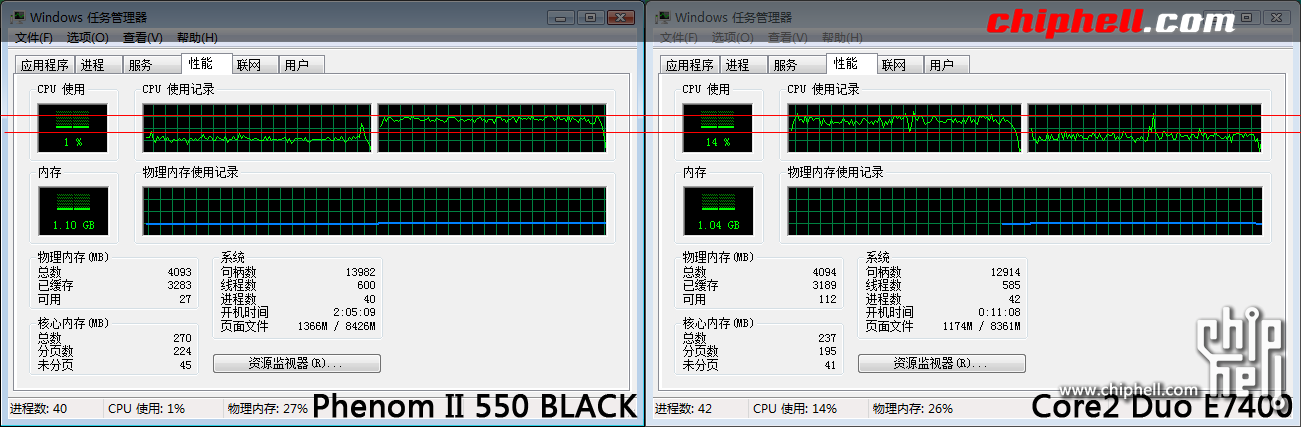Click memory gauge showing 1.04 GB

tap(718, 211)
